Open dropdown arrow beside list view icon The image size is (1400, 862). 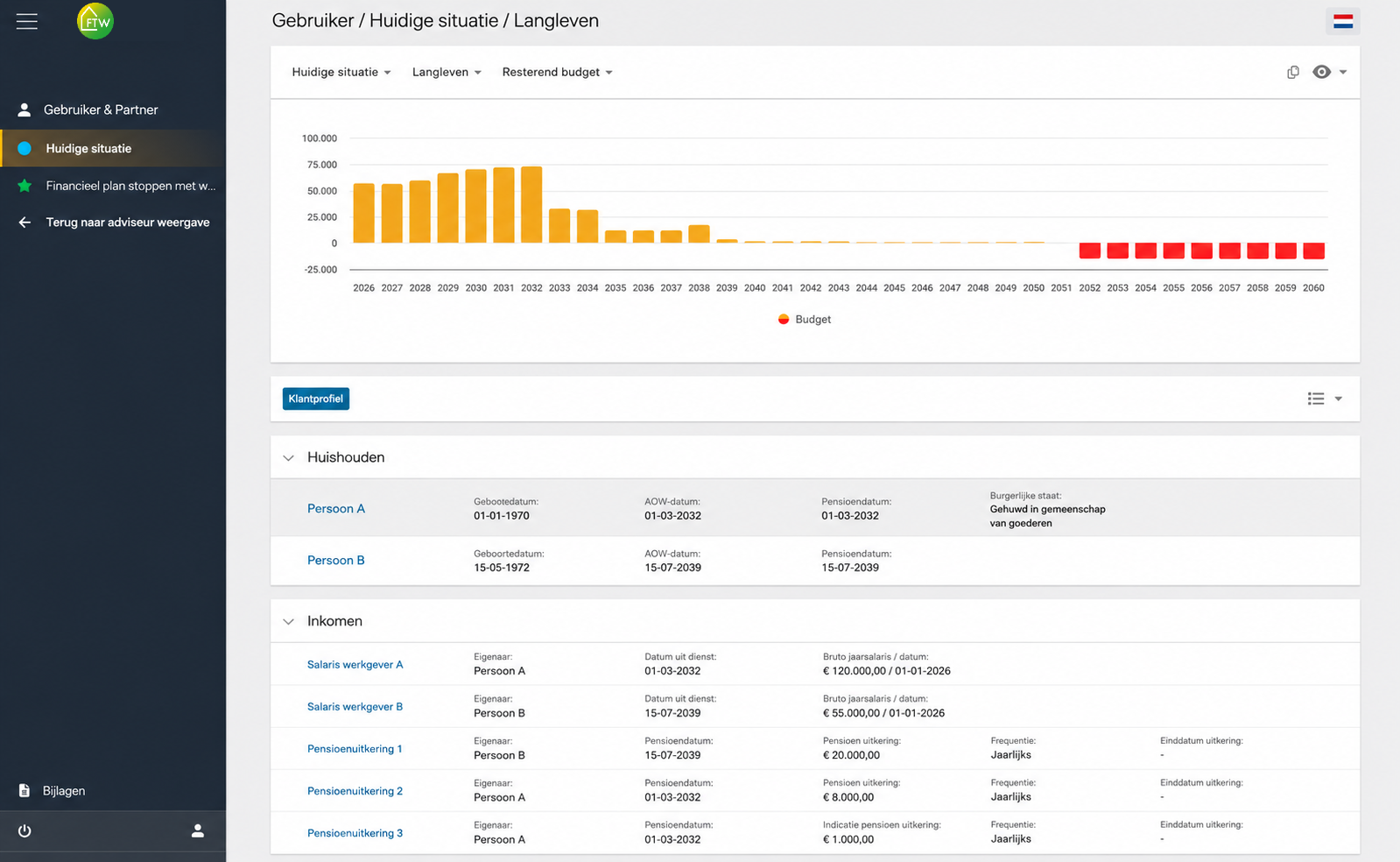(x=1338, y=399)
